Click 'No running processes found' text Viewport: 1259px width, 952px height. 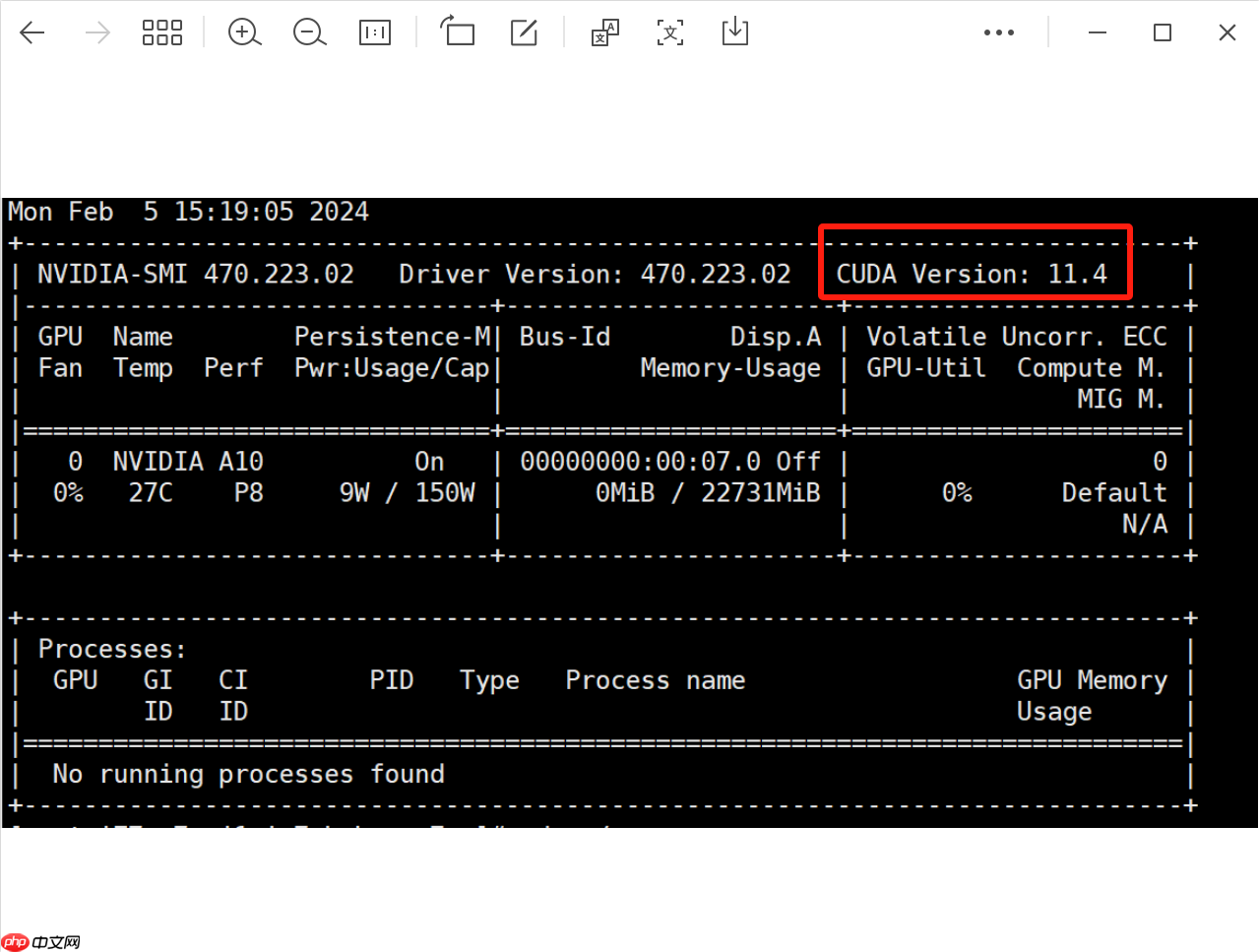pyautogui.click(x=248, y=775)
